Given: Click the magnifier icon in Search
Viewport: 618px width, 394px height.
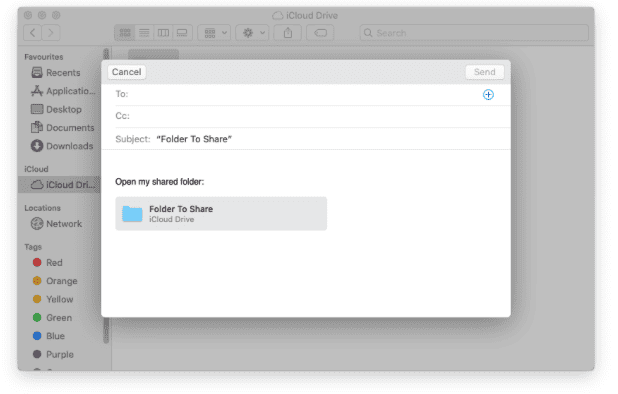Looking at the screenshot, I should click(368, 33).
